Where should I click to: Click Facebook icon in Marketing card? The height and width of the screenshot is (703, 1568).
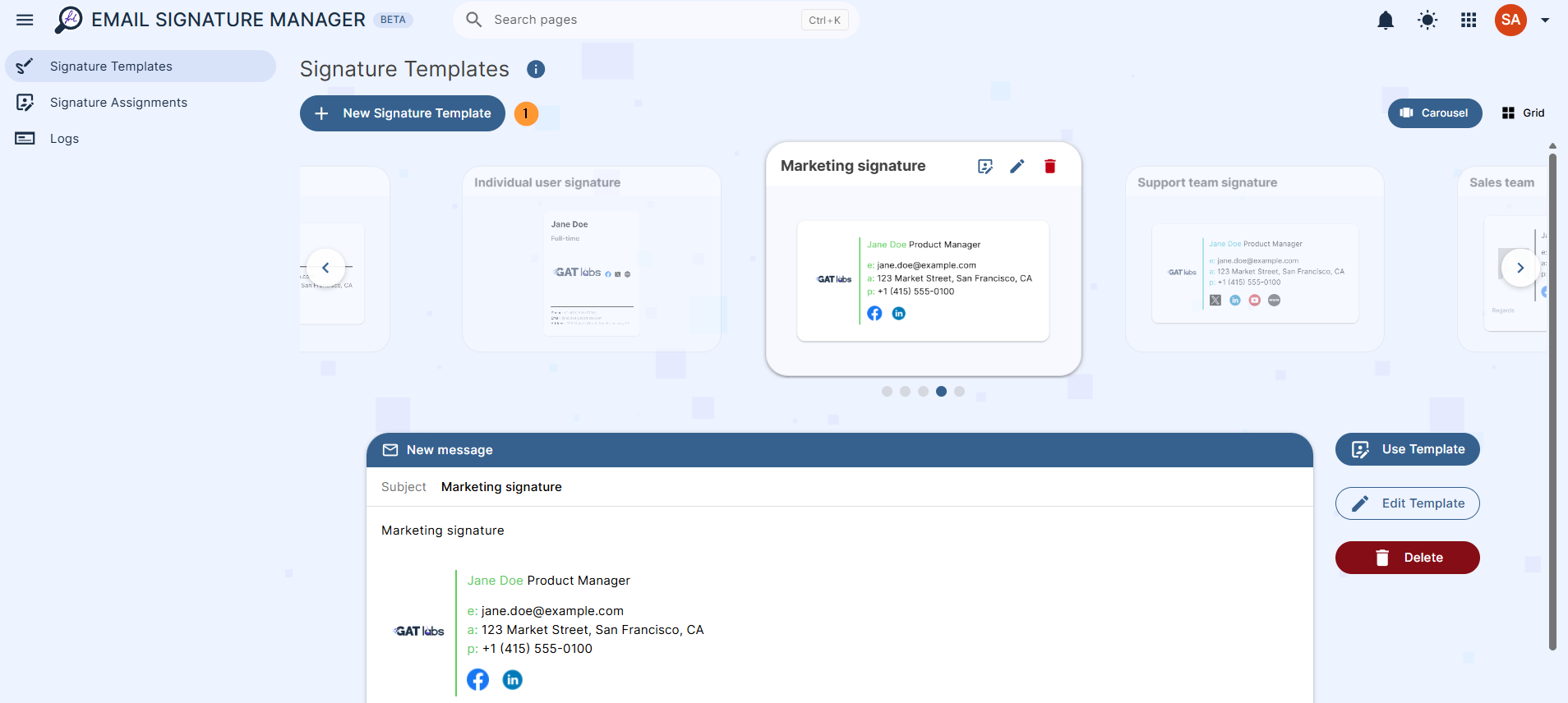(x=874, y=314)
